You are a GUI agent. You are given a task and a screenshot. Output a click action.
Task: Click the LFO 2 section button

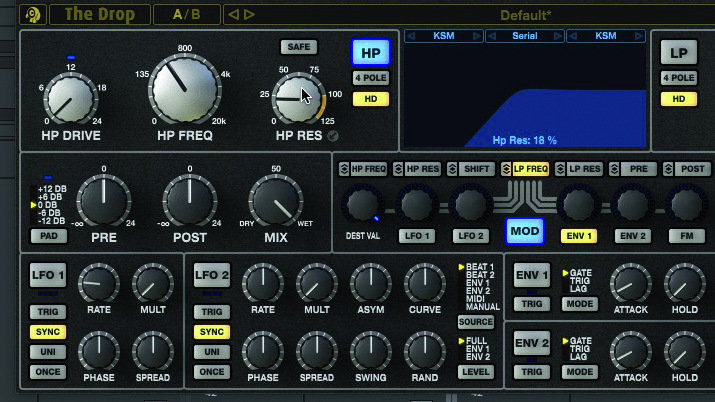212,275
